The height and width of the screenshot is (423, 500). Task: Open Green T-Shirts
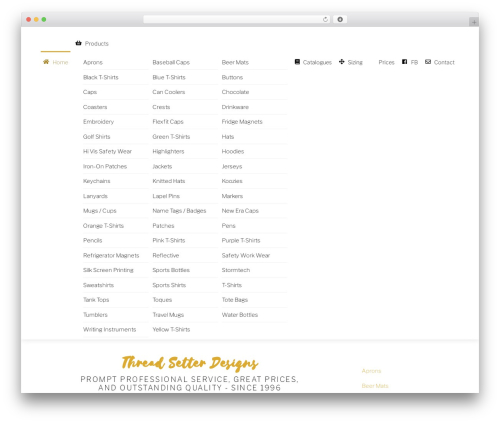coord(171,137)
